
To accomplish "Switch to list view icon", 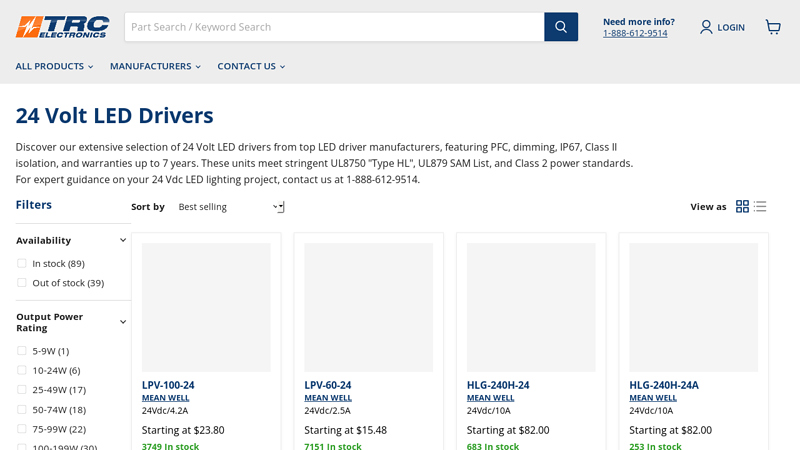I will coord(760,206).
